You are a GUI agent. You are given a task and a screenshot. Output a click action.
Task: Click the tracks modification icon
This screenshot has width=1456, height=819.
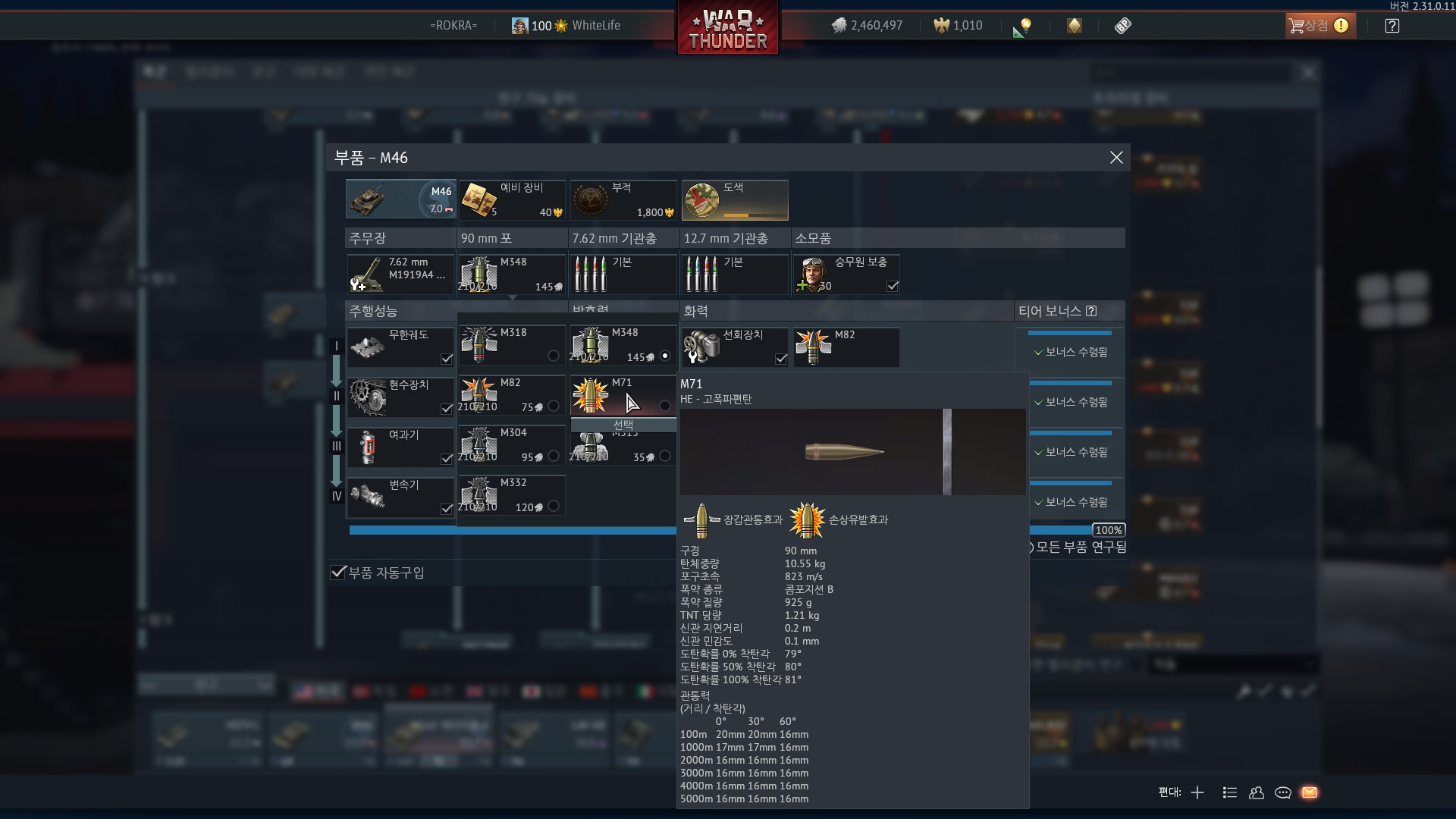(x=369, y=347)
